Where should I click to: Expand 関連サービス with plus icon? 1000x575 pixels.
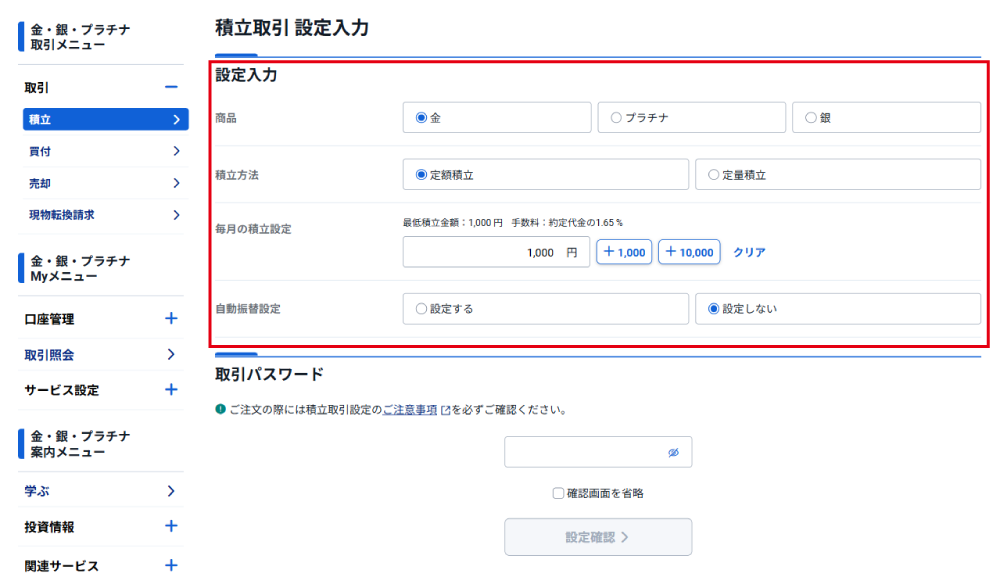coord(171,565)
